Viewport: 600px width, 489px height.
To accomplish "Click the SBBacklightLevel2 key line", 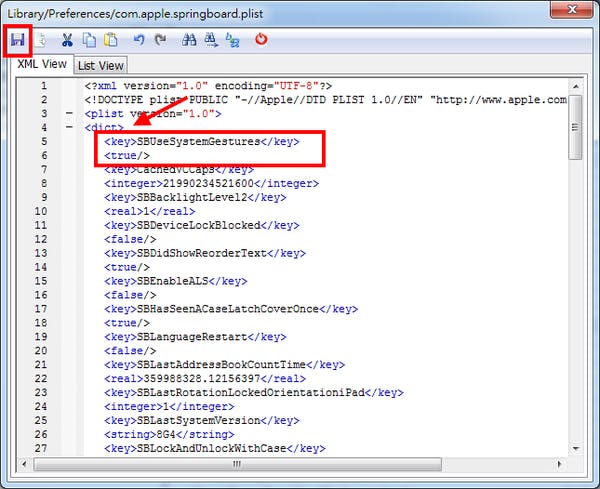I will [195, 197].
